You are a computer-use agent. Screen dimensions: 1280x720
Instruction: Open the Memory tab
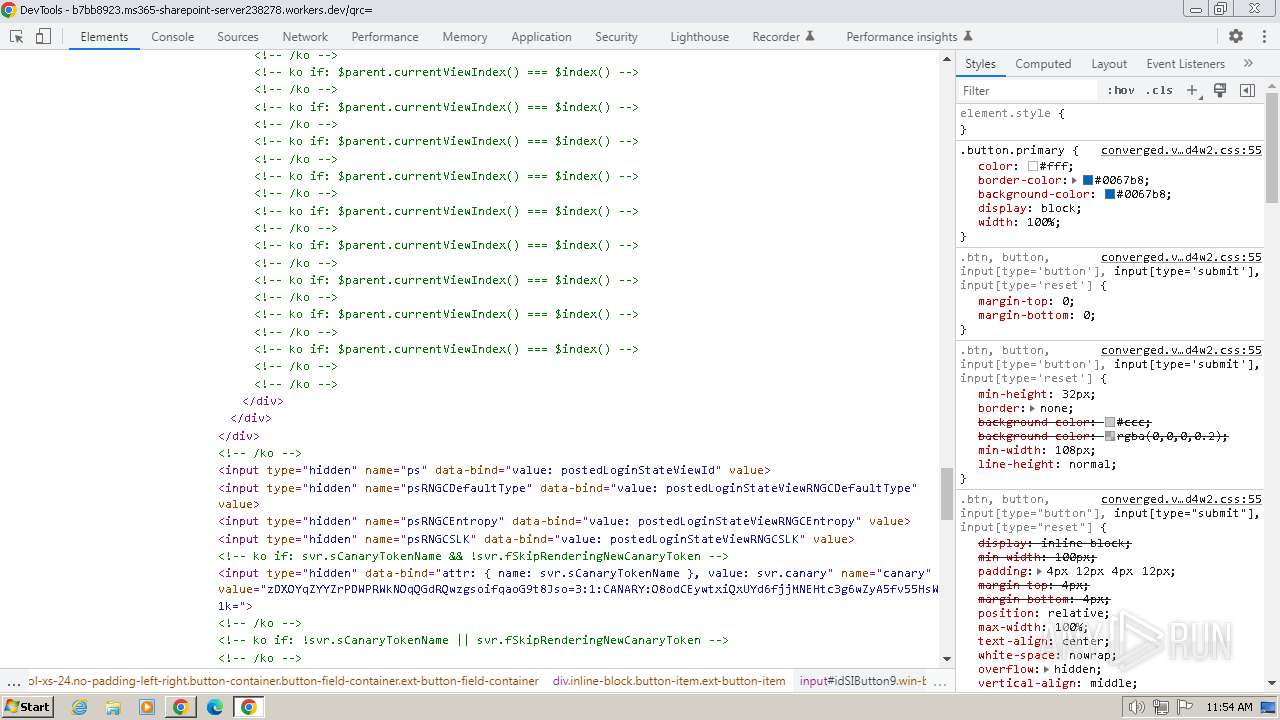pos(465,36)
